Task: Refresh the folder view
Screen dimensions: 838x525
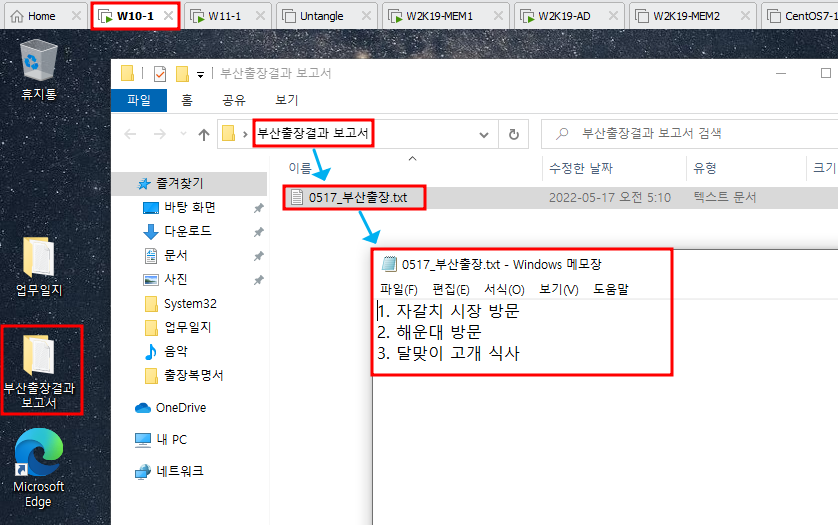Action: click(514, 134)
